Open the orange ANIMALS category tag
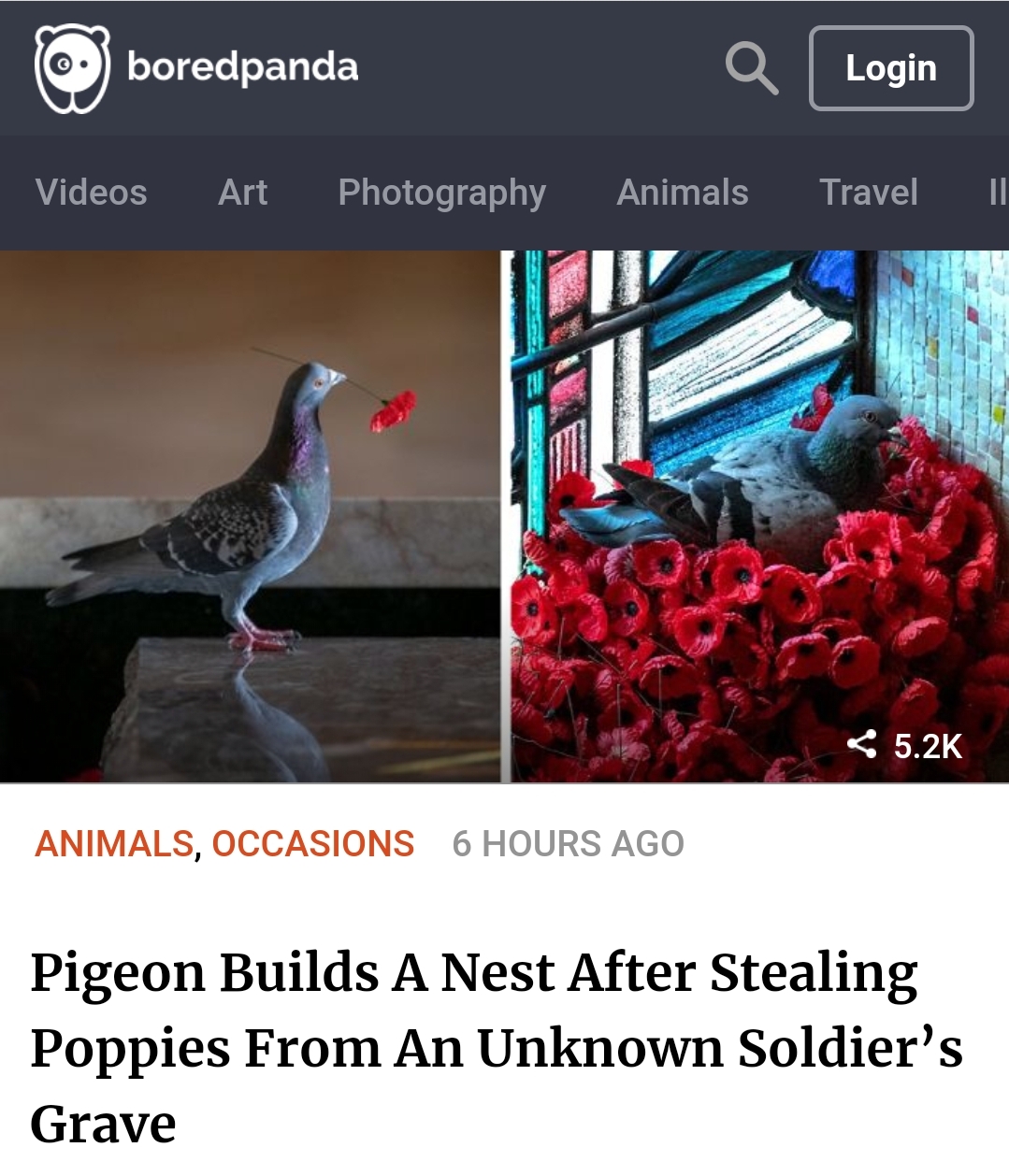The width and height of the screenshot is (1009, 1176). click(x=114, y=844)
